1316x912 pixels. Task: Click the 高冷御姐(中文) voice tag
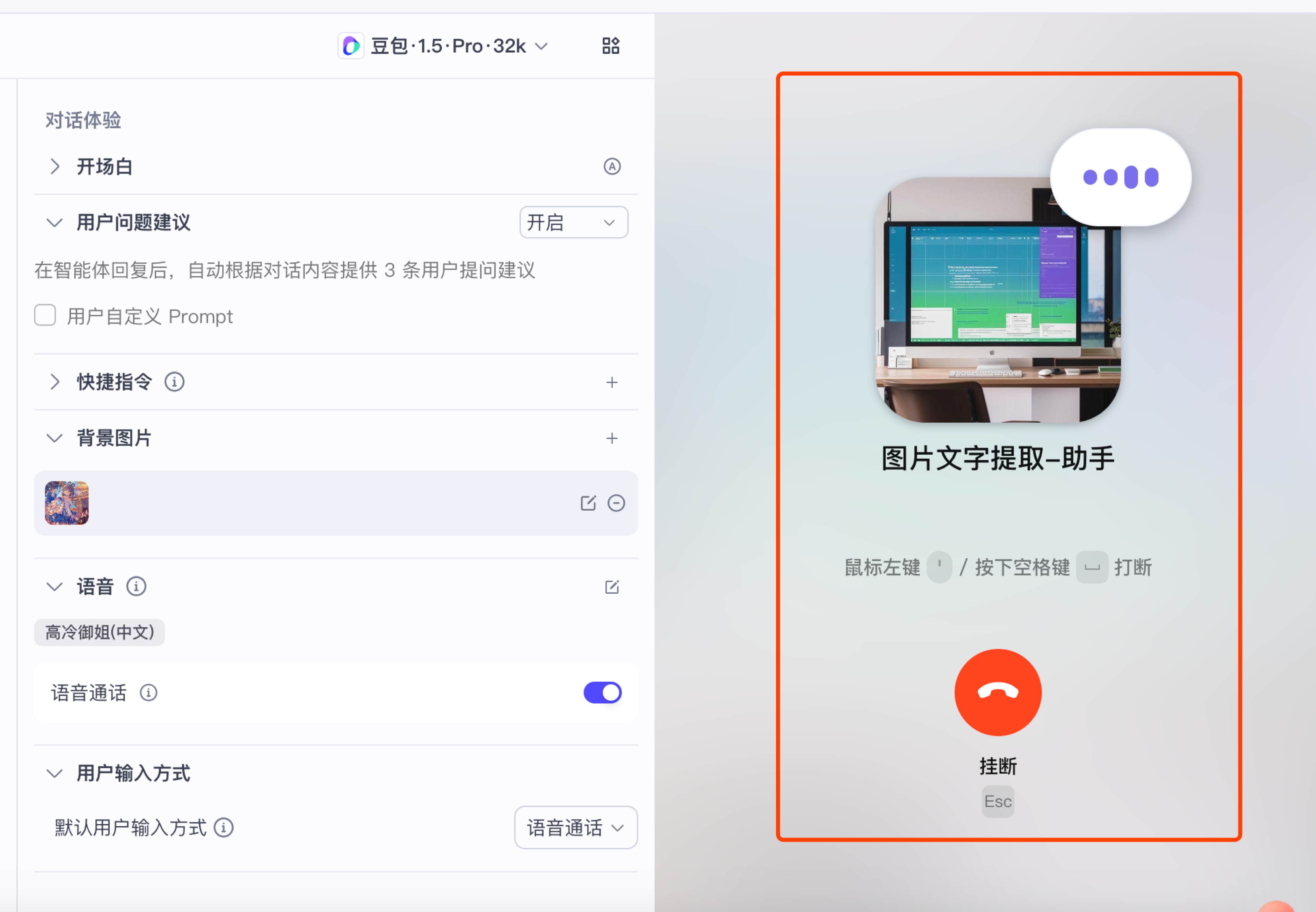(x=99, y=632)
